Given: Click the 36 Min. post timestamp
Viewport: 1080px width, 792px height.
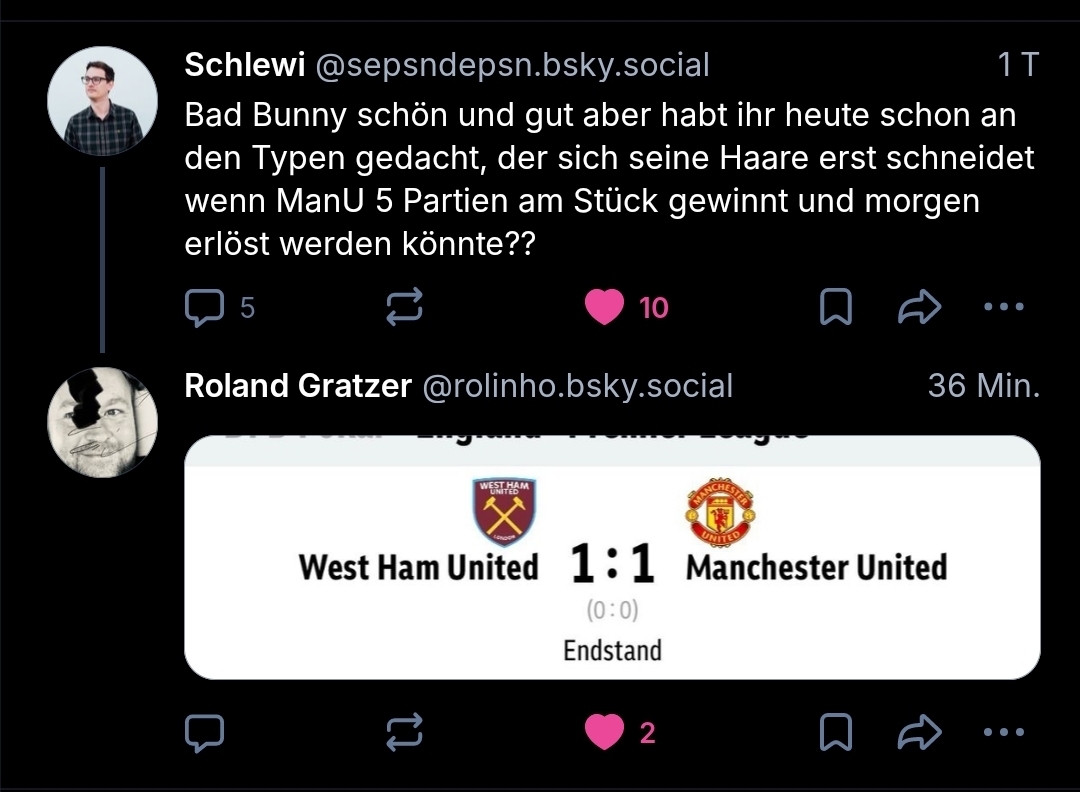Looking at the screenshot, I should pos(983,386).
